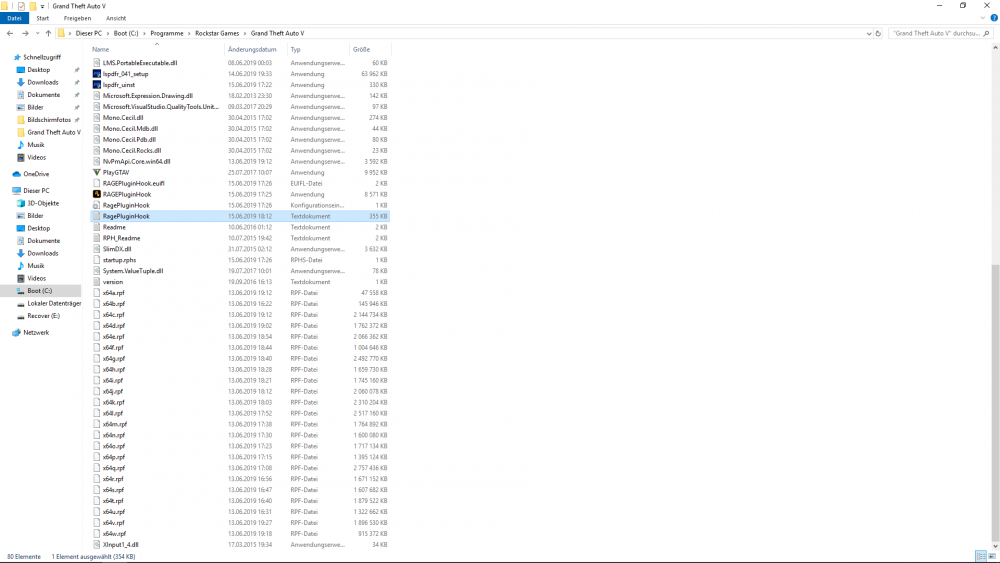This screenshot has height=563, width=1000.
Task: Expand the ribbon with the chevron
Action: pos(983,18)
